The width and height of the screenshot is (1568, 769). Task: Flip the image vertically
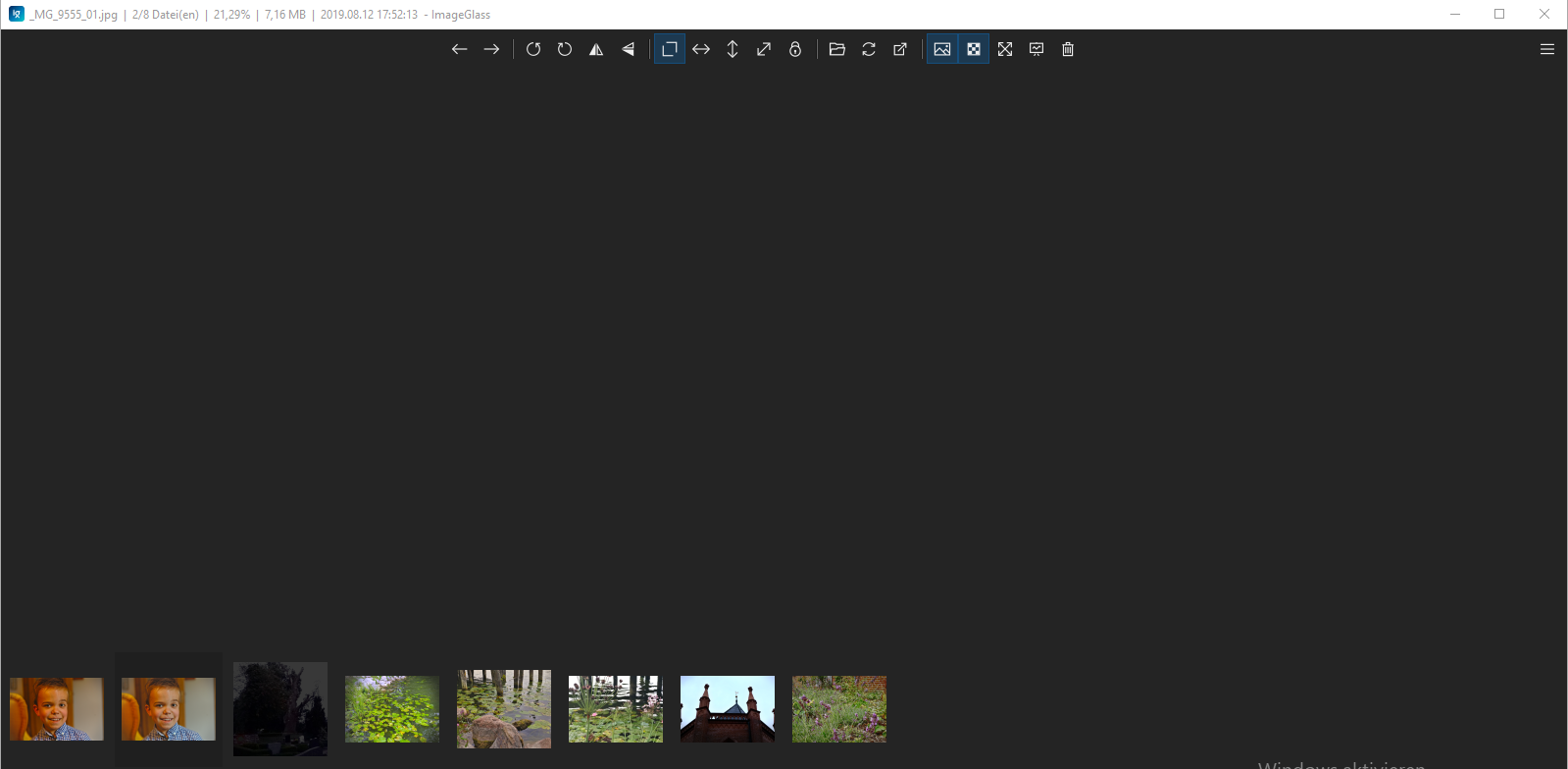628,49
